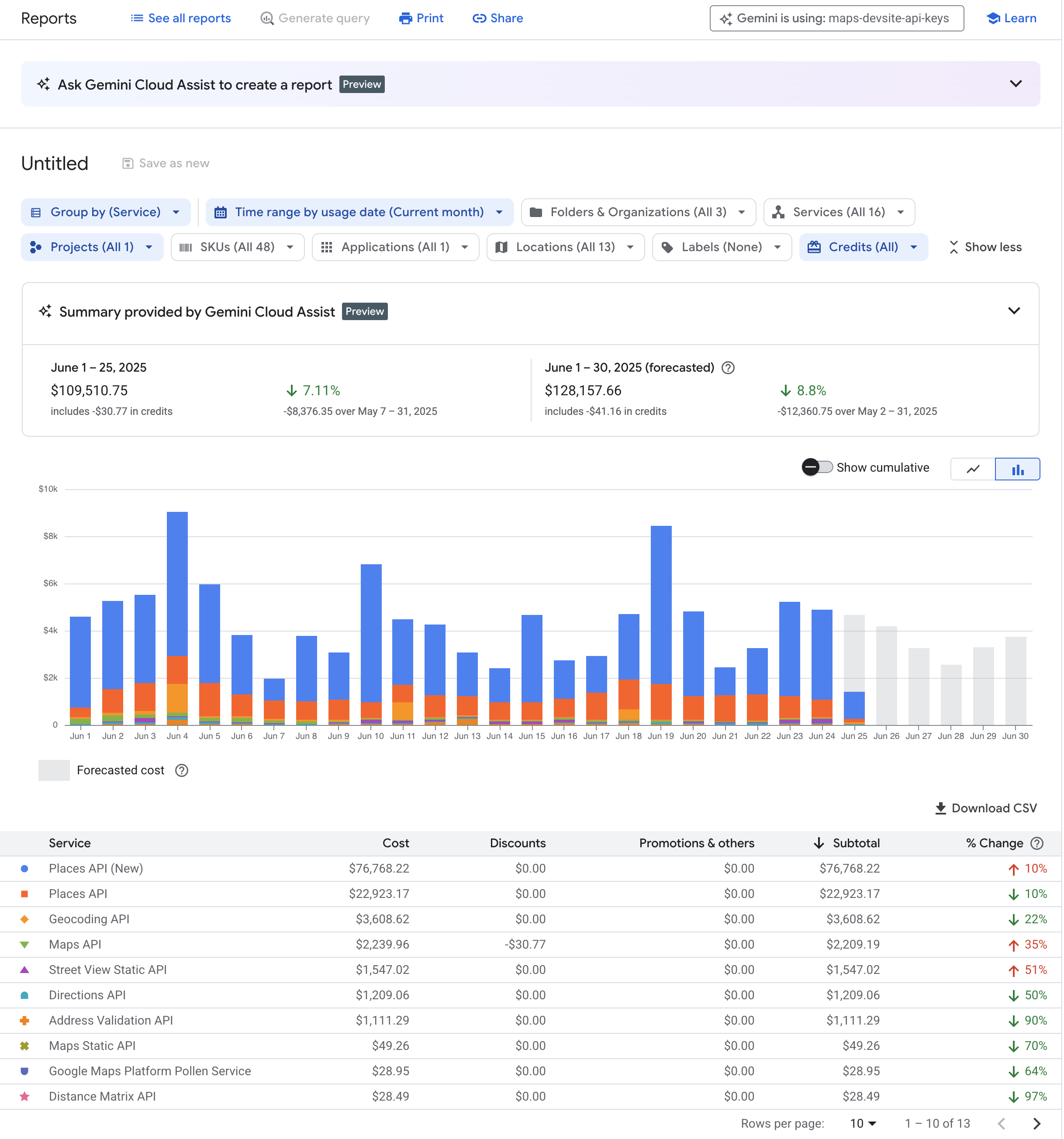Click the Save as new icon
Viewport: 1064px width, 1139px height.
click(127, 163)
